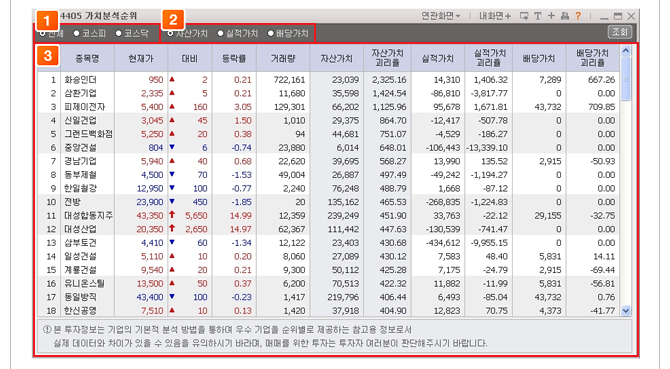Select the 동부제철 stock row
The height and width of the screenshot is (369, 670).
coord(328,175)
